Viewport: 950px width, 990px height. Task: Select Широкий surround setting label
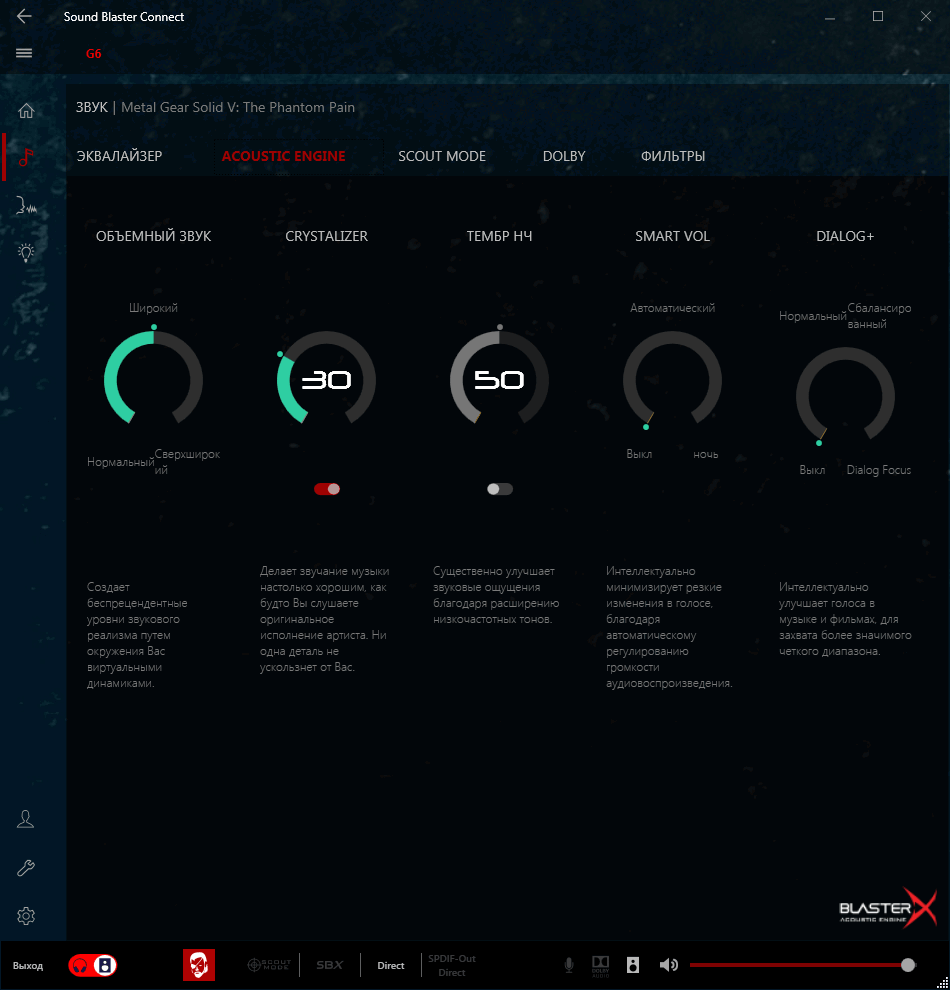coord(153,308)
